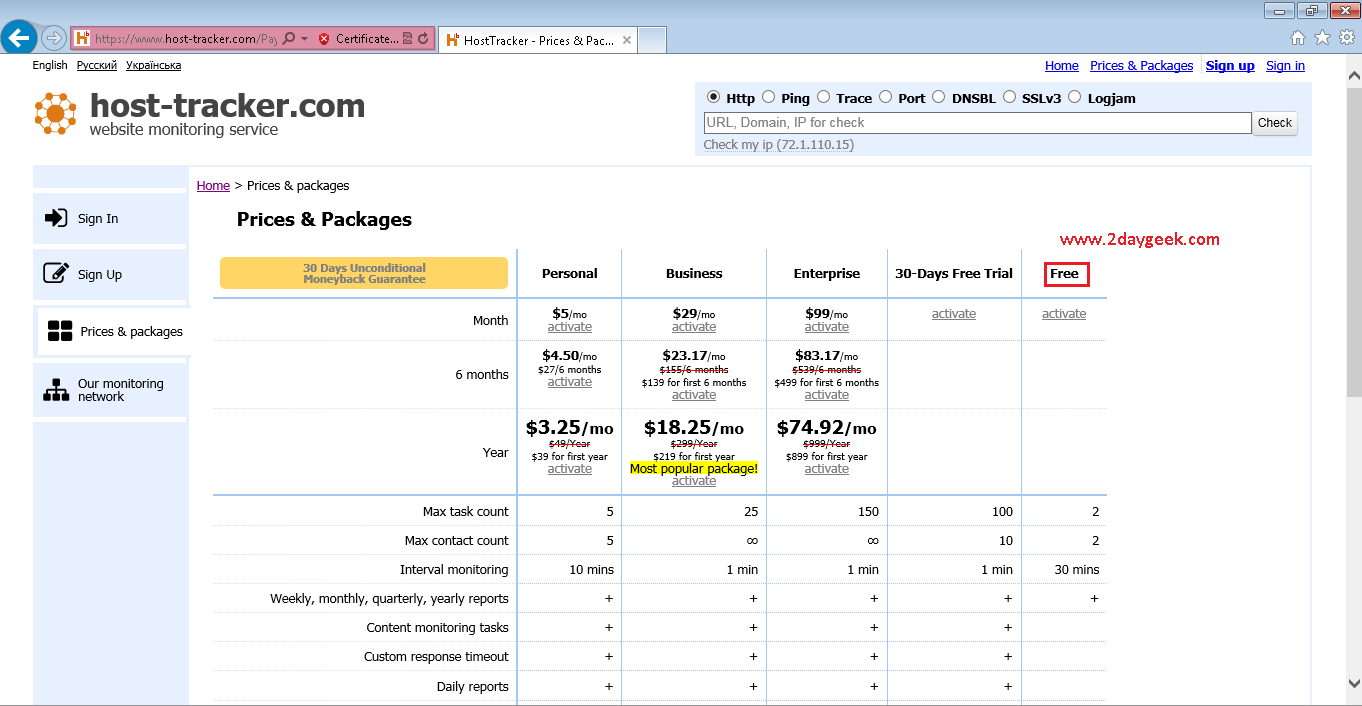The image size is (1362, 706).
Task: Select the Logjam radio button
Action: pyautogui.click(x=1074, y=97)
